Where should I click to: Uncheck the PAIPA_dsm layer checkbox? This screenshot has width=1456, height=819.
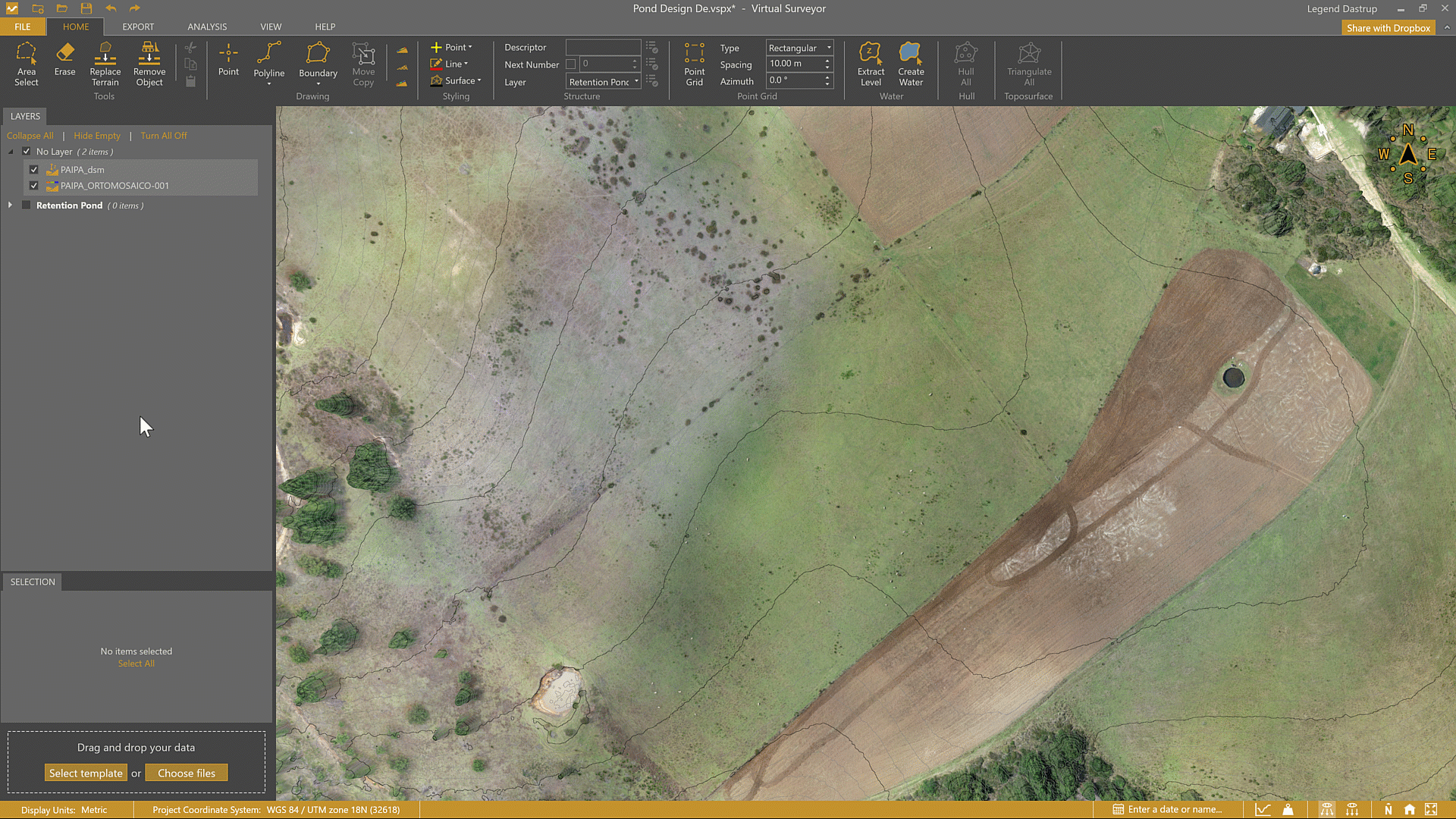click(34, 170)
